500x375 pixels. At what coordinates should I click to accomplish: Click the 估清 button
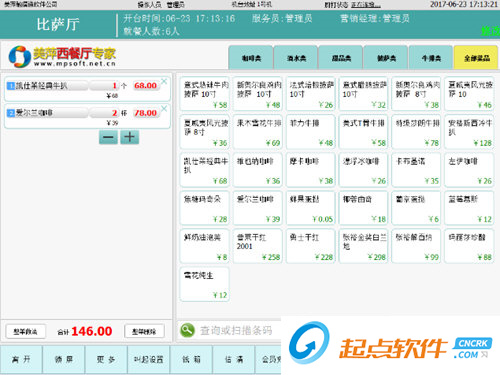pyautogui.click(x=234, y=359)
